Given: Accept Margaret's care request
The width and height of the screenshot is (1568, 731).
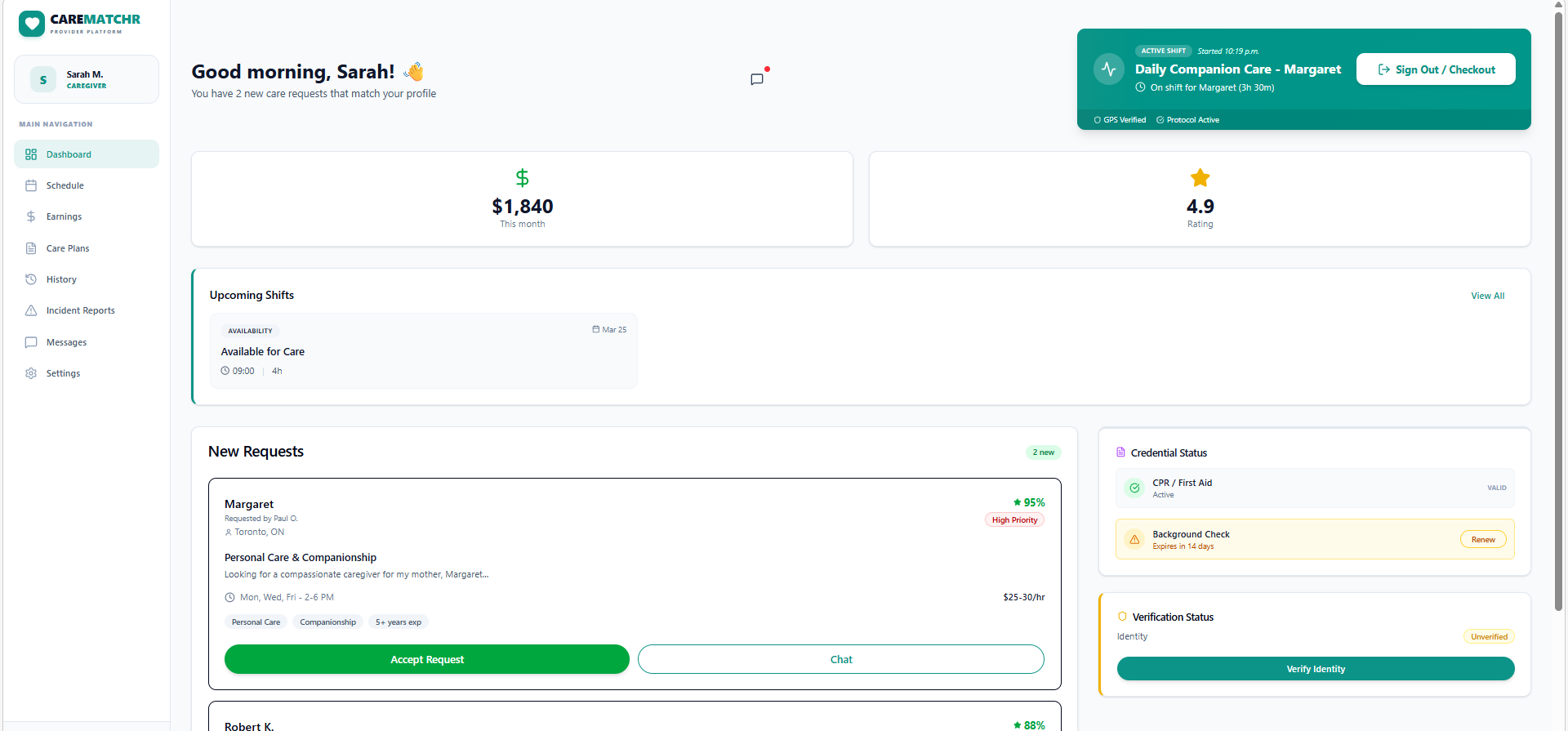Looking at the screenshot, I should click(x=427, y=659).
